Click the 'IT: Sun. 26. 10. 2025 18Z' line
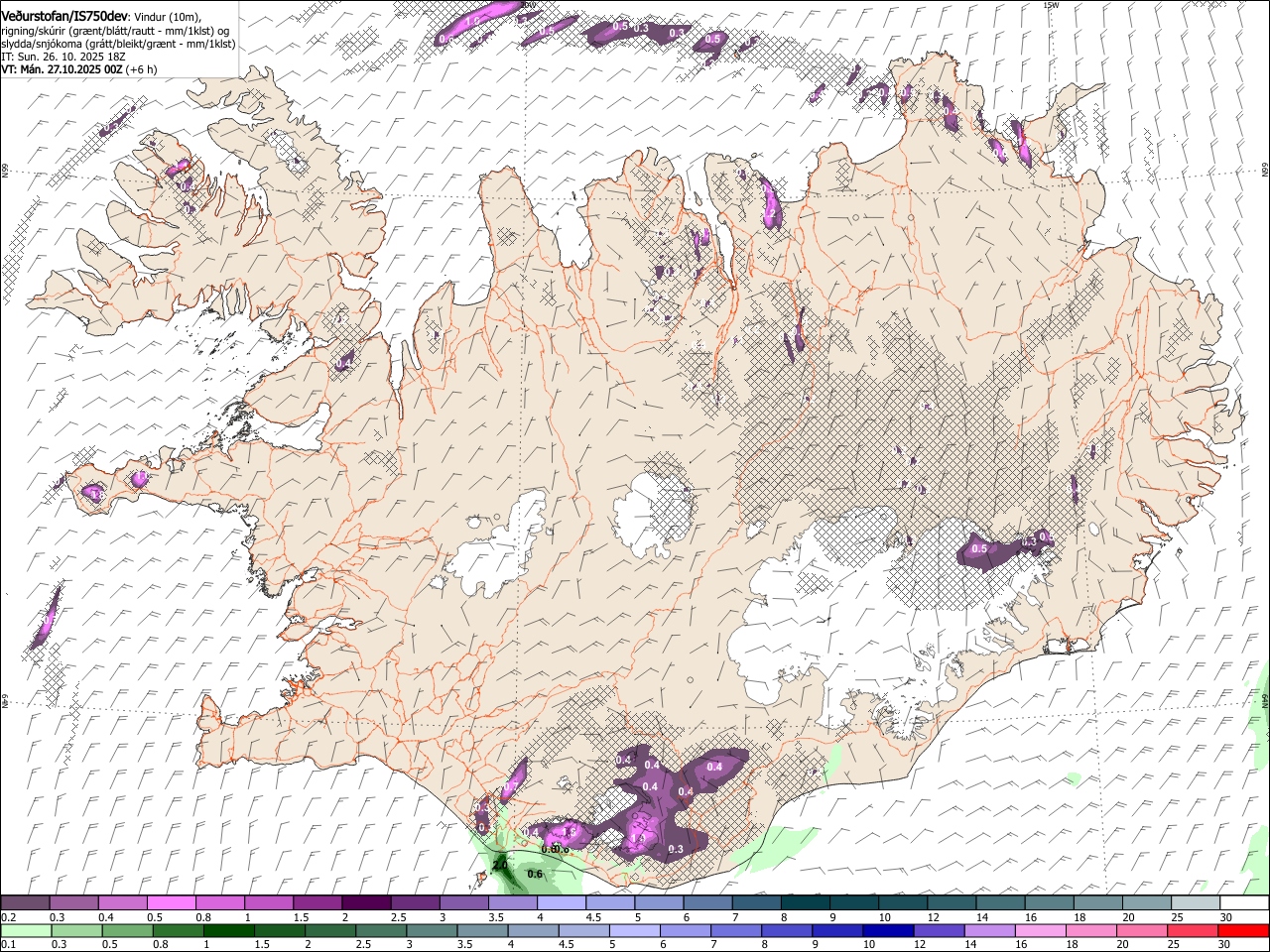This screenshot has height=952, width=1270. pyautogui.click(x=63, y=57)
